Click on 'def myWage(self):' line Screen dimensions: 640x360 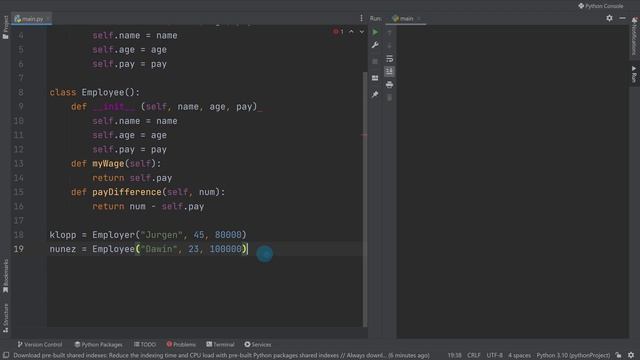pyautogui.click(x=116, y=164)
